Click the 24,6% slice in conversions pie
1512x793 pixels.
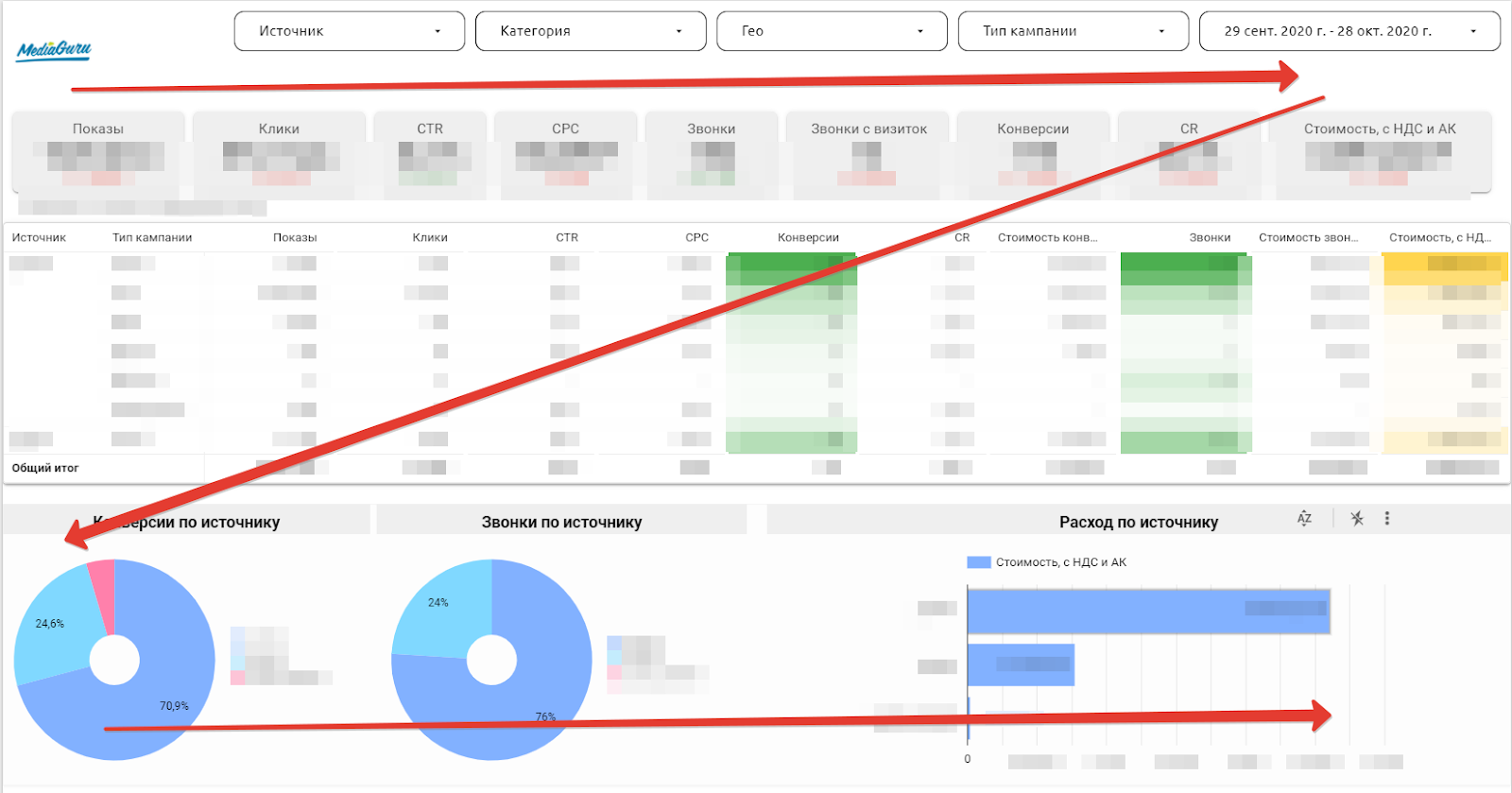(x=52, y=629)
